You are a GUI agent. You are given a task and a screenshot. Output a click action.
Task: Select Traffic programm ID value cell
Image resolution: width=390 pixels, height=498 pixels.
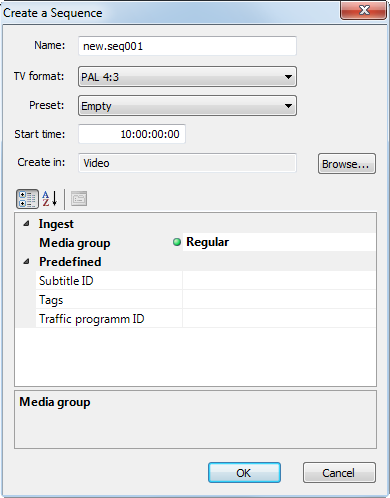coord(279,319)
